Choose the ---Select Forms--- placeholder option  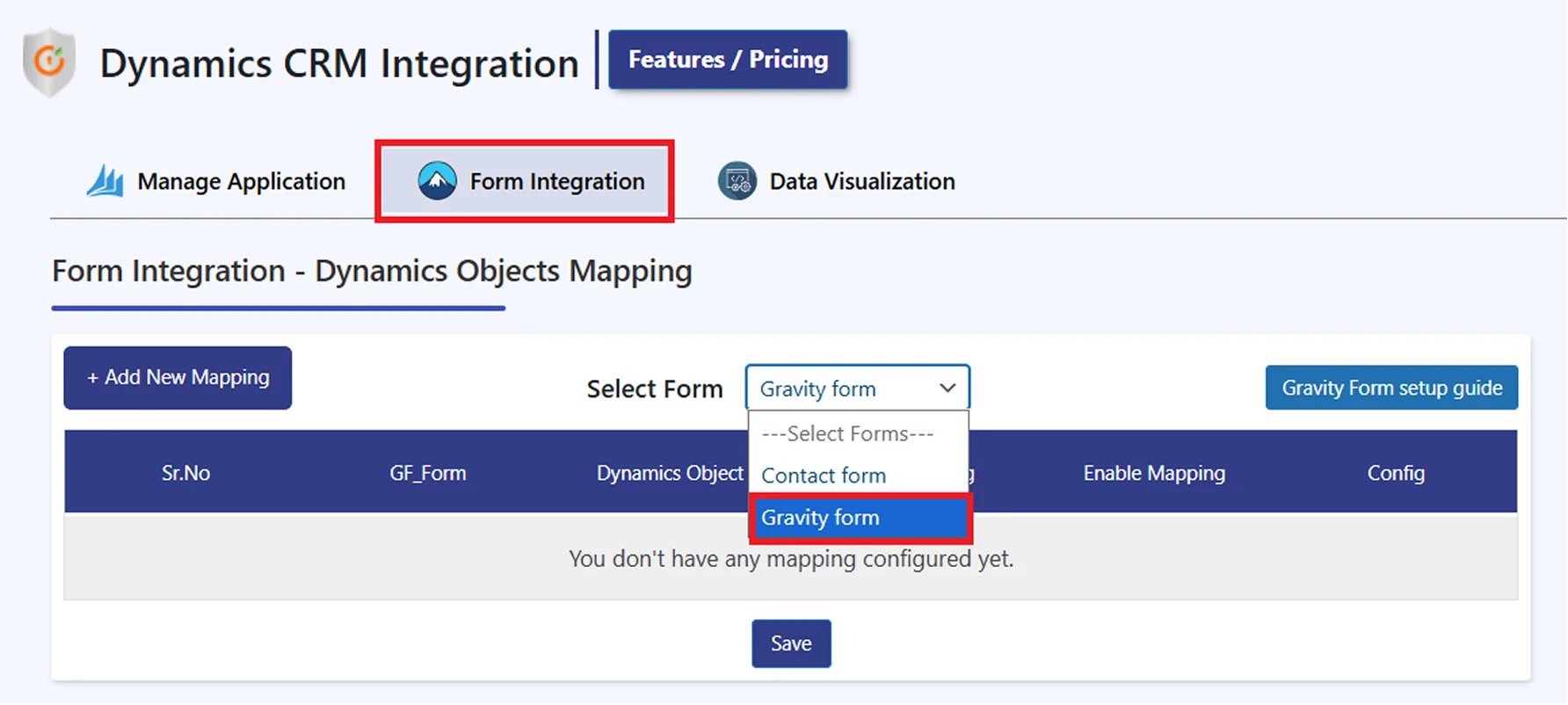click(858, 433)
